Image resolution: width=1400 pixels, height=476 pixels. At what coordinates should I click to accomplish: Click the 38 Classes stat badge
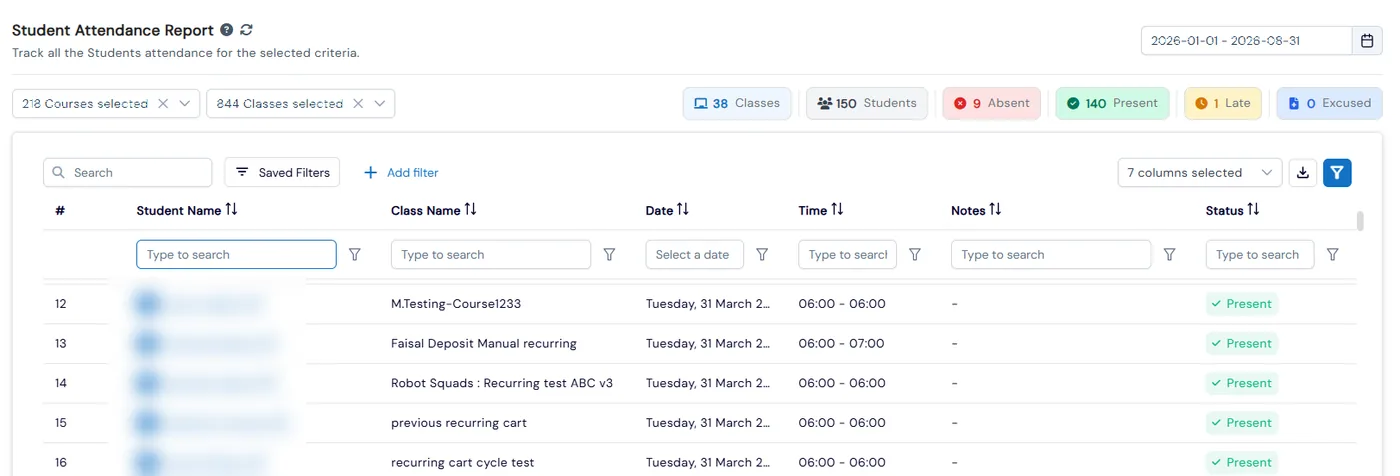737,103
